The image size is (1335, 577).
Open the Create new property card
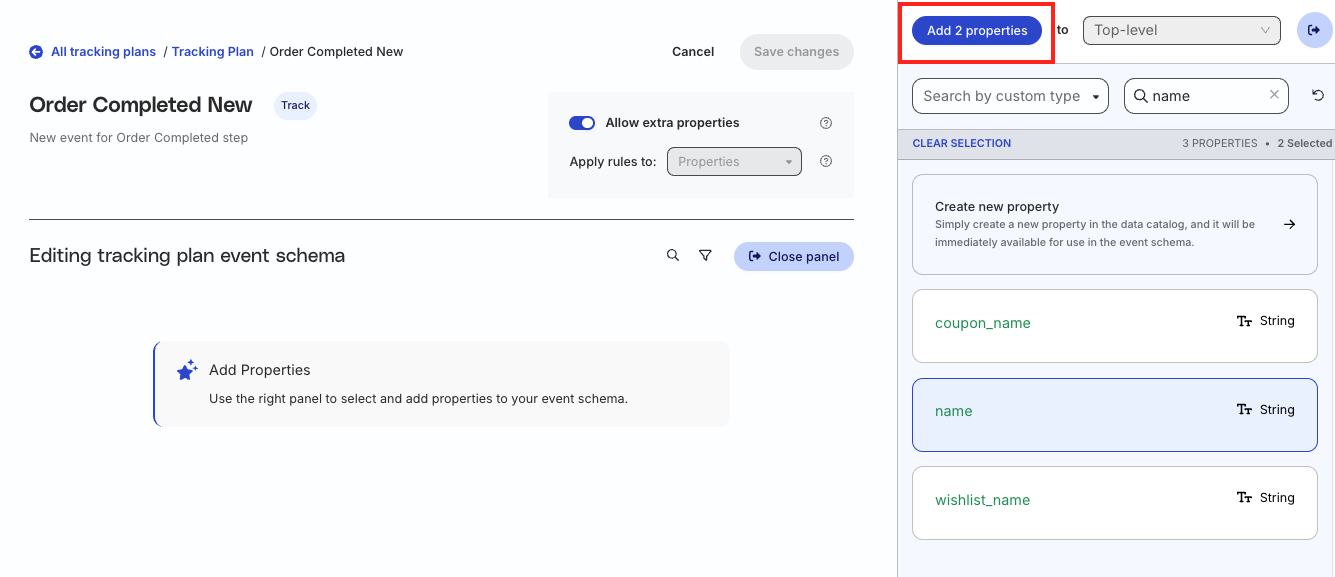click(1114, 224)
